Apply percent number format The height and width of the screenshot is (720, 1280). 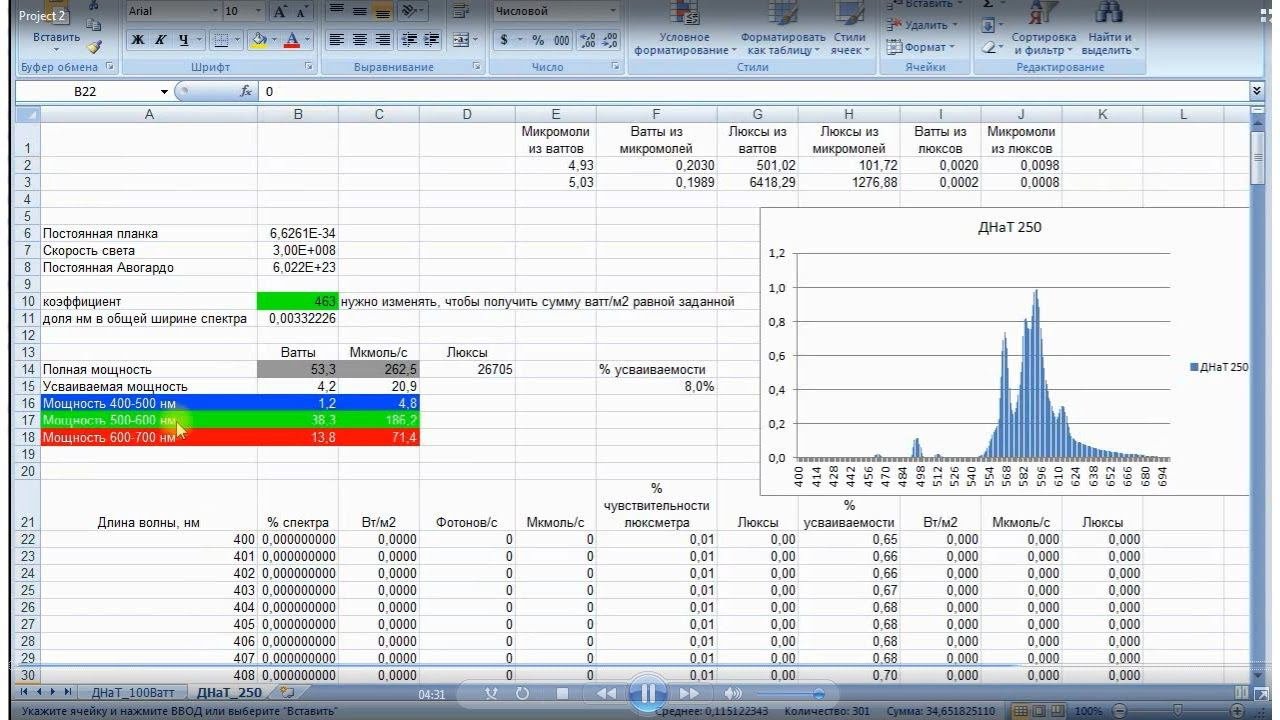[x=538, y=40]
